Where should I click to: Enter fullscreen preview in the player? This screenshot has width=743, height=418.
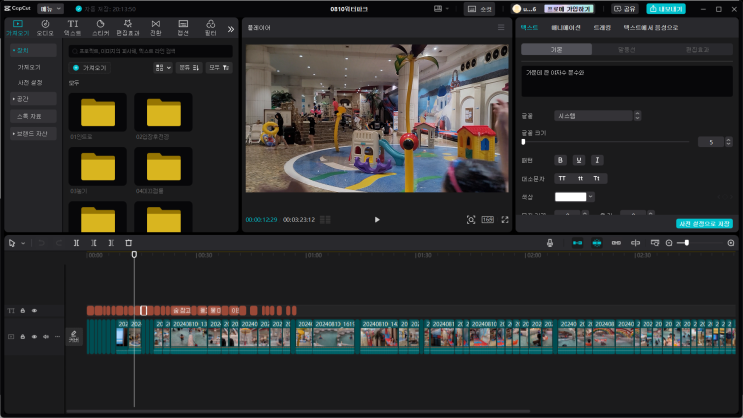(x=505, y=219)
